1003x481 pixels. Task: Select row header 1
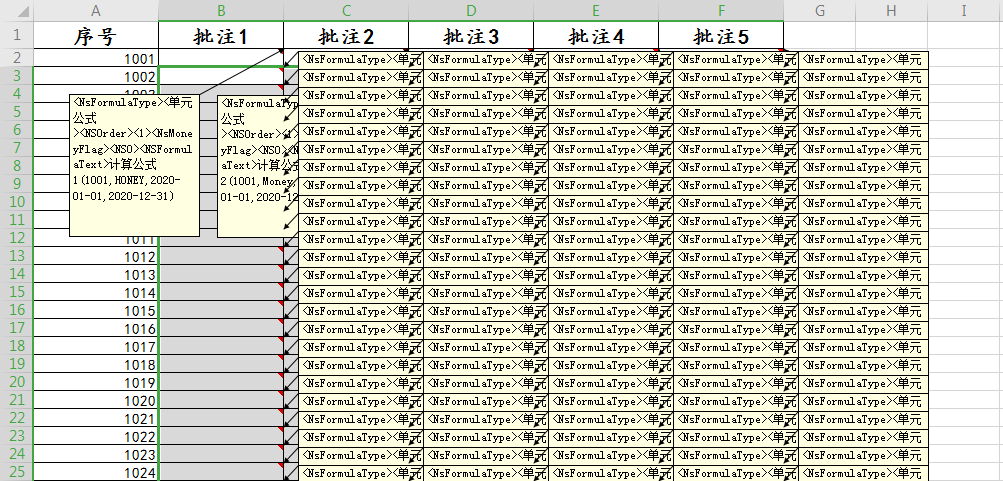point(17,35)
